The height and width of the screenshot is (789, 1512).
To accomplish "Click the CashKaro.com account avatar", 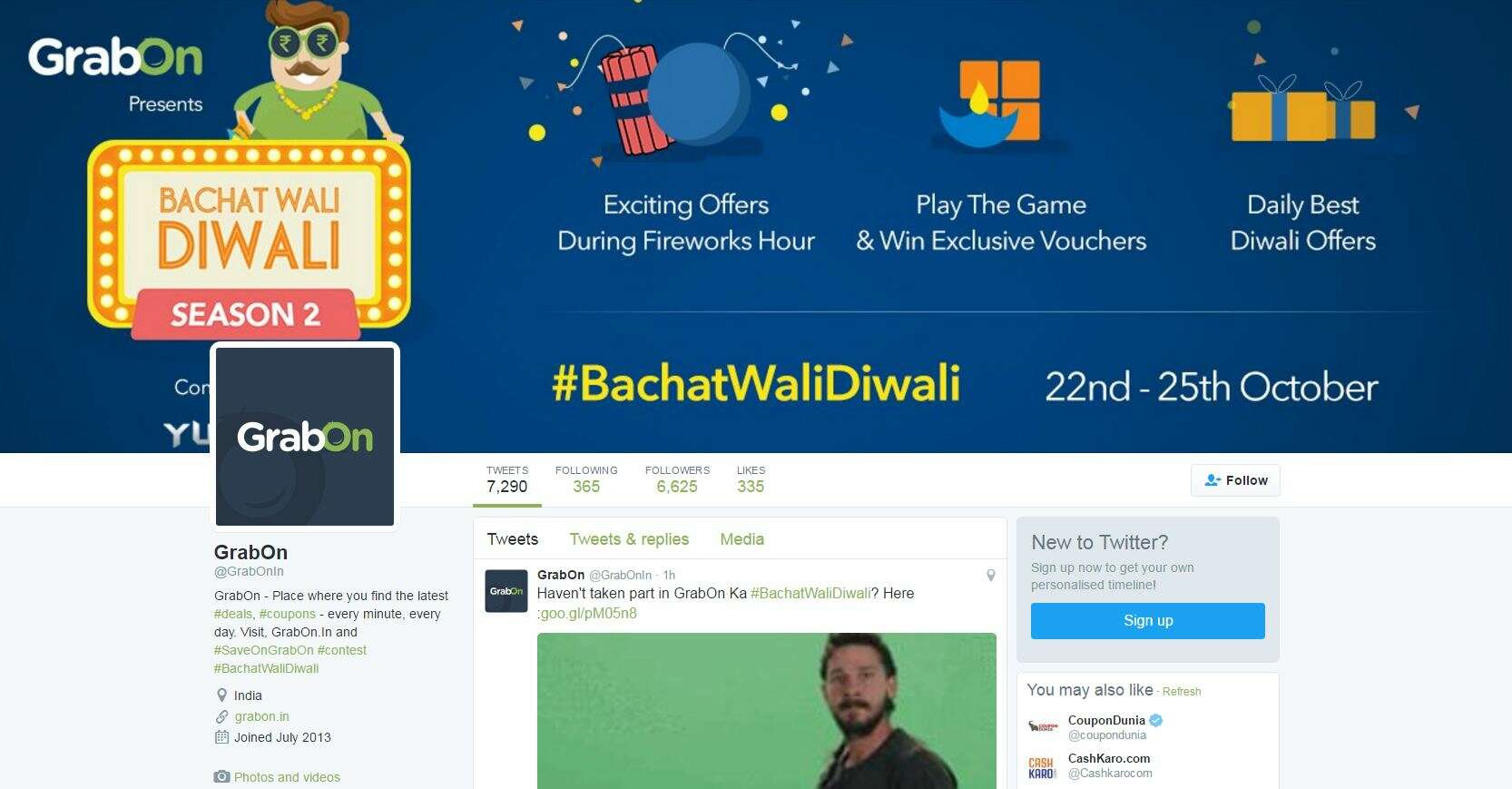I will tap(1043, 767).
